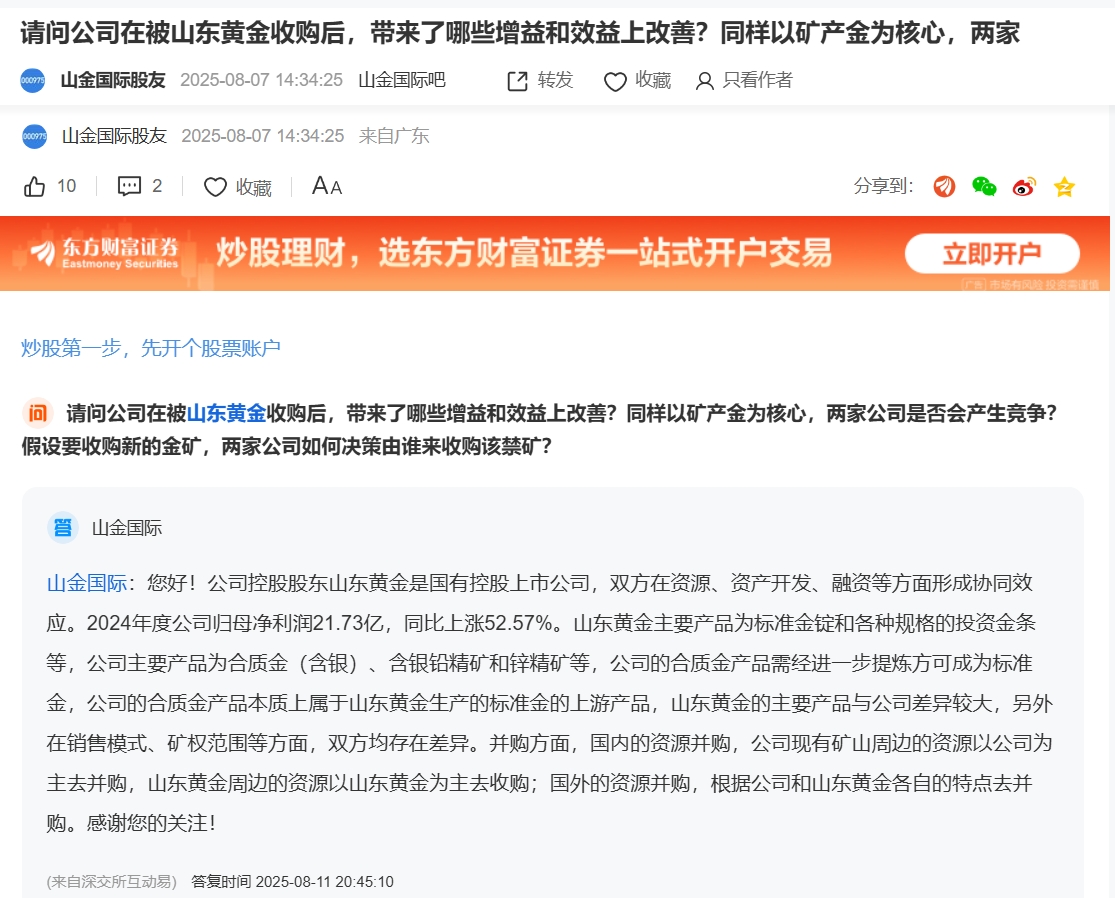Click the banner slogan 炒股理财，选东方财富证券
Screen dimensions: 1115x898
524,252
